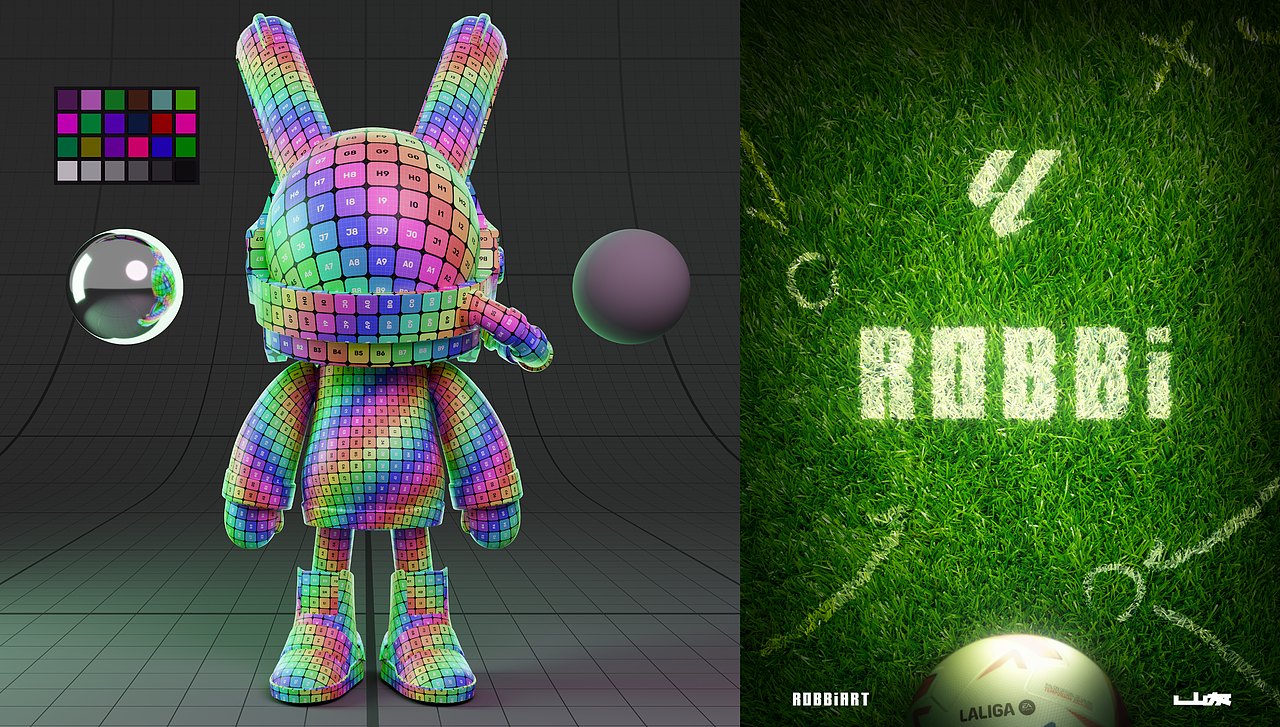Click the lightning bolt logo on the grass
The height and width of the screenshot is (727, 1280).
[x=1014, y=193]
